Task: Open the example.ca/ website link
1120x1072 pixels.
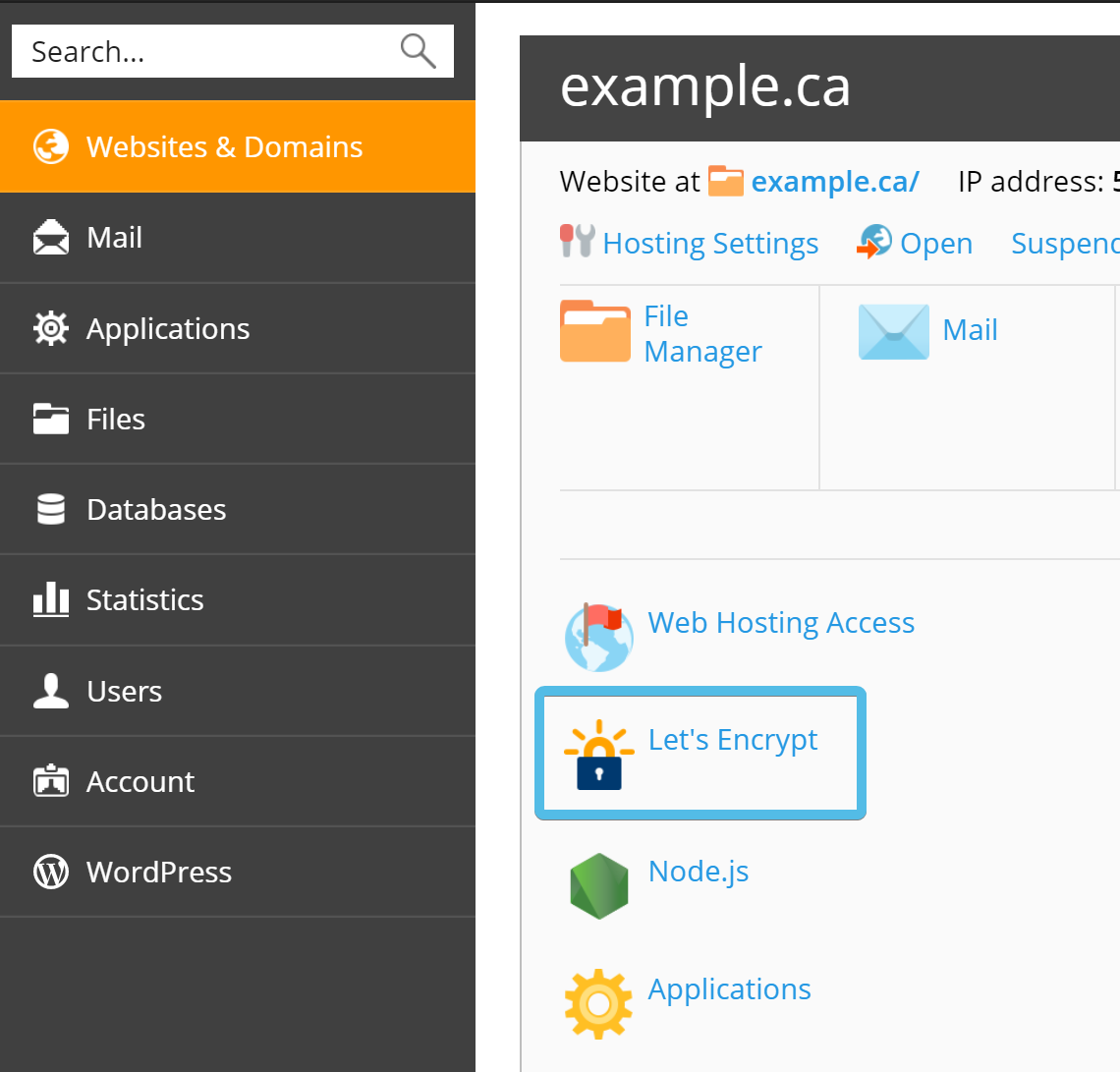Action: point(835,182)
